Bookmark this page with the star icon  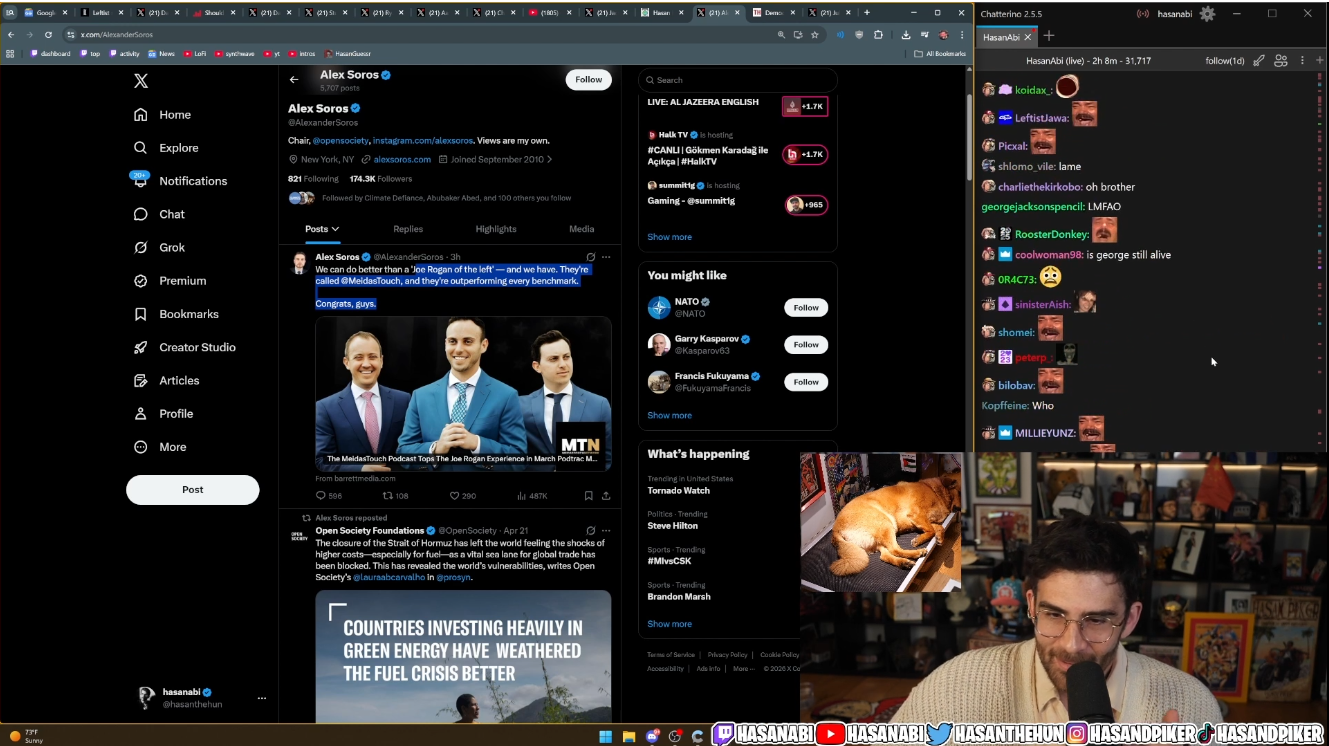(815, 34)
